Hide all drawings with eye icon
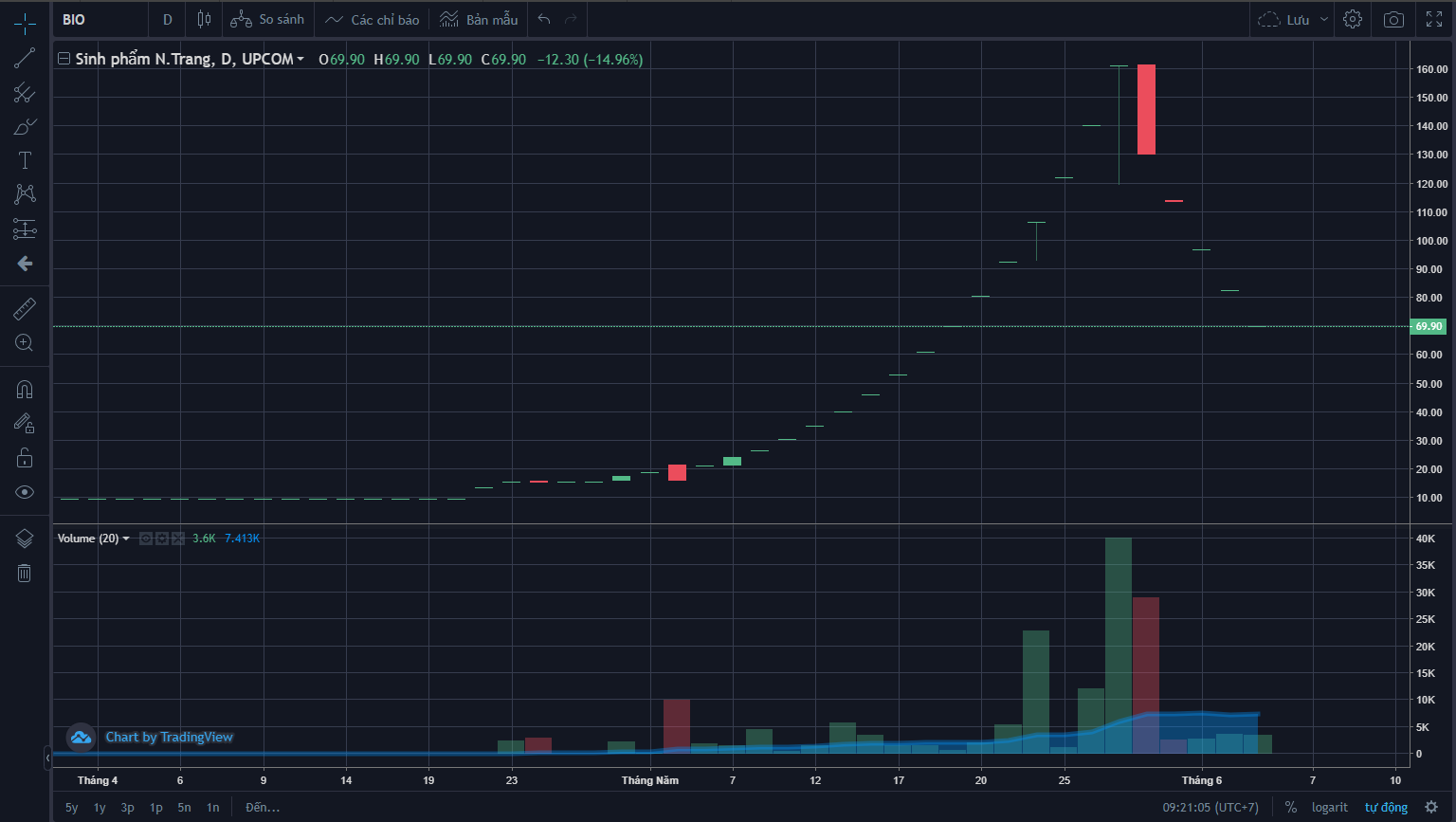1456x822 pixels. [25, 492]
